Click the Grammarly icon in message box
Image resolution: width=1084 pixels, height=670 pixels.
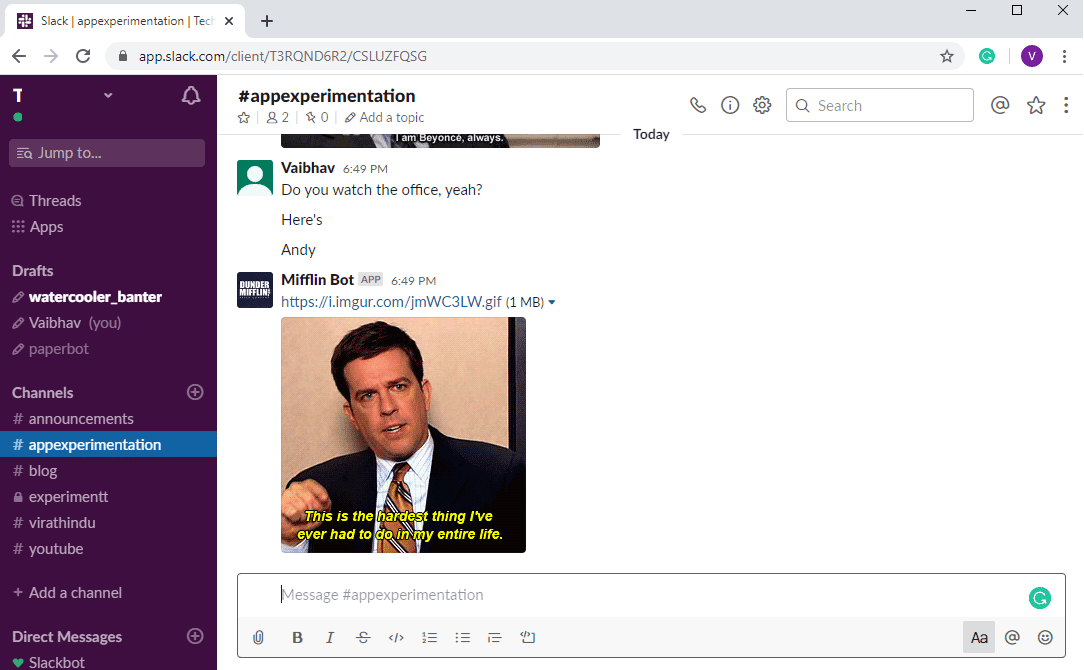(1040, 598)
